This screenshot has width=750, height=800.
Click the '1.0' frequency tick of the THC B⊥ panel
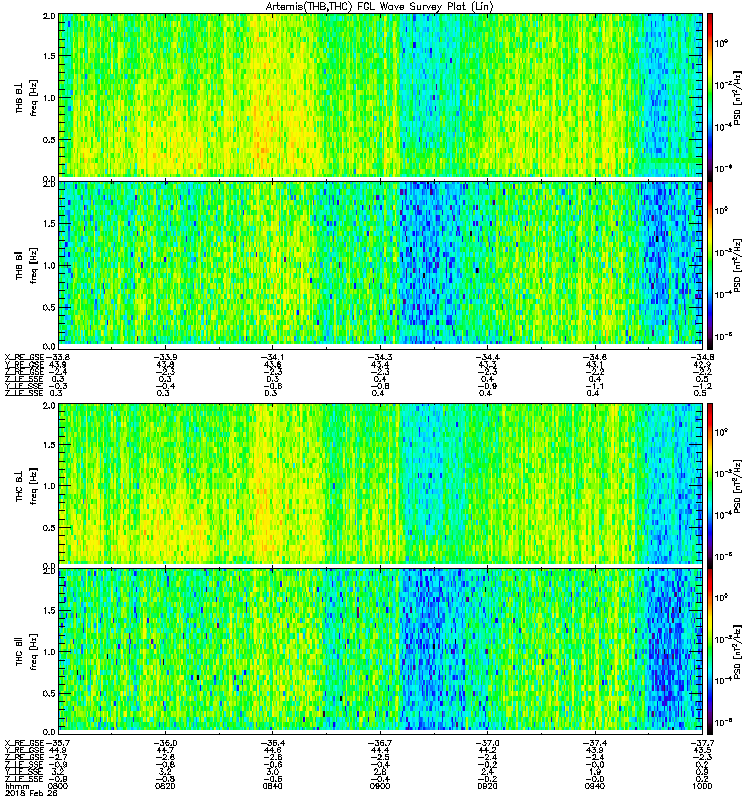49,486
